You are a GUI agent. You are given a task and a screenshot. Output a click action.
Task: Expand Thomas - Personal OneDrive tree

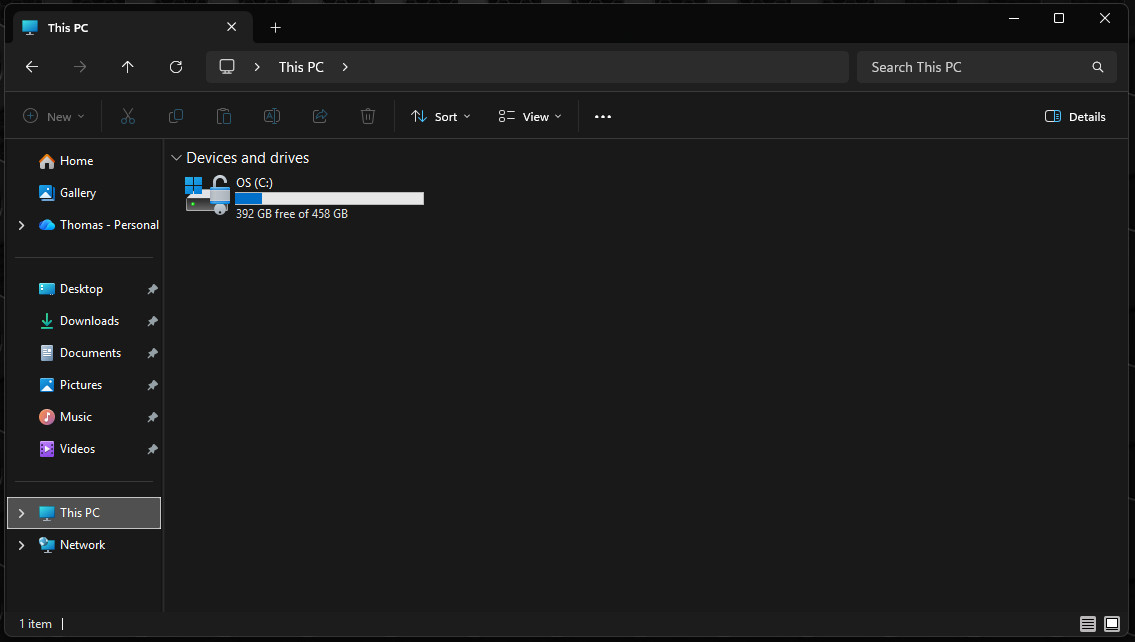[22, 225]
